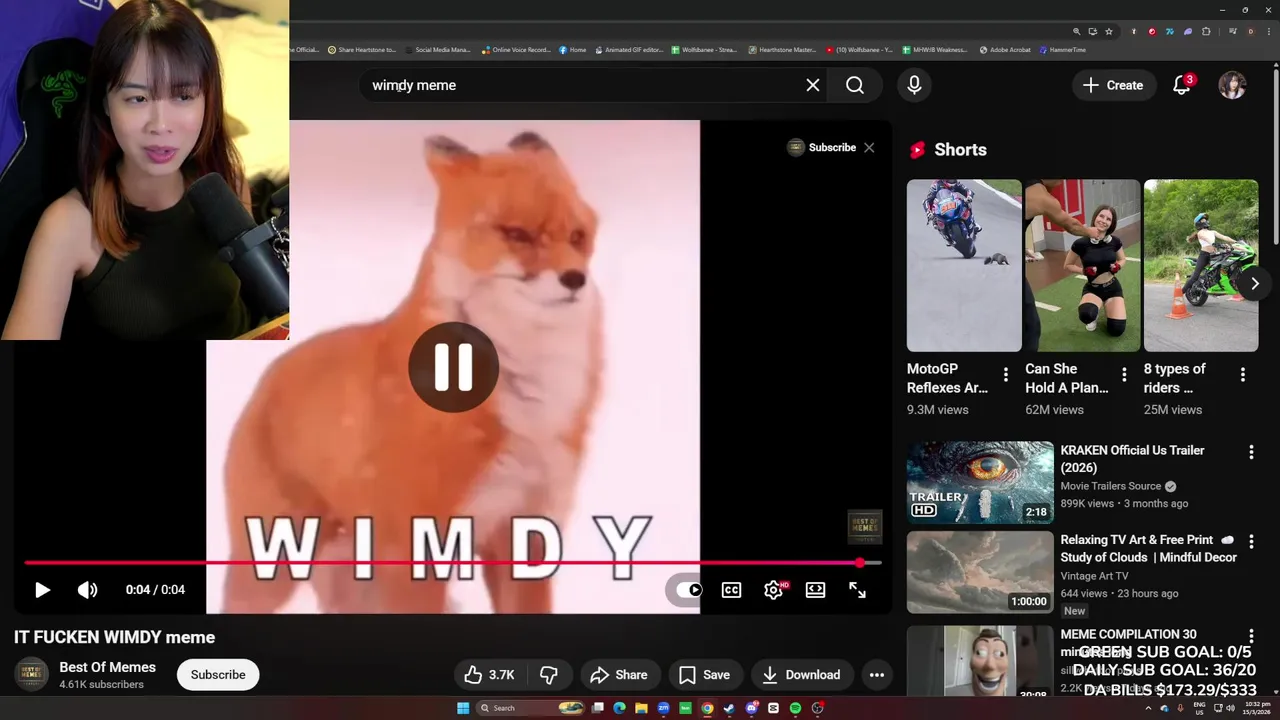Image resolution: width=1280 pixels, height=720 pixels.
Task: Open more actions menu below the video
Action: click(877, 675)
